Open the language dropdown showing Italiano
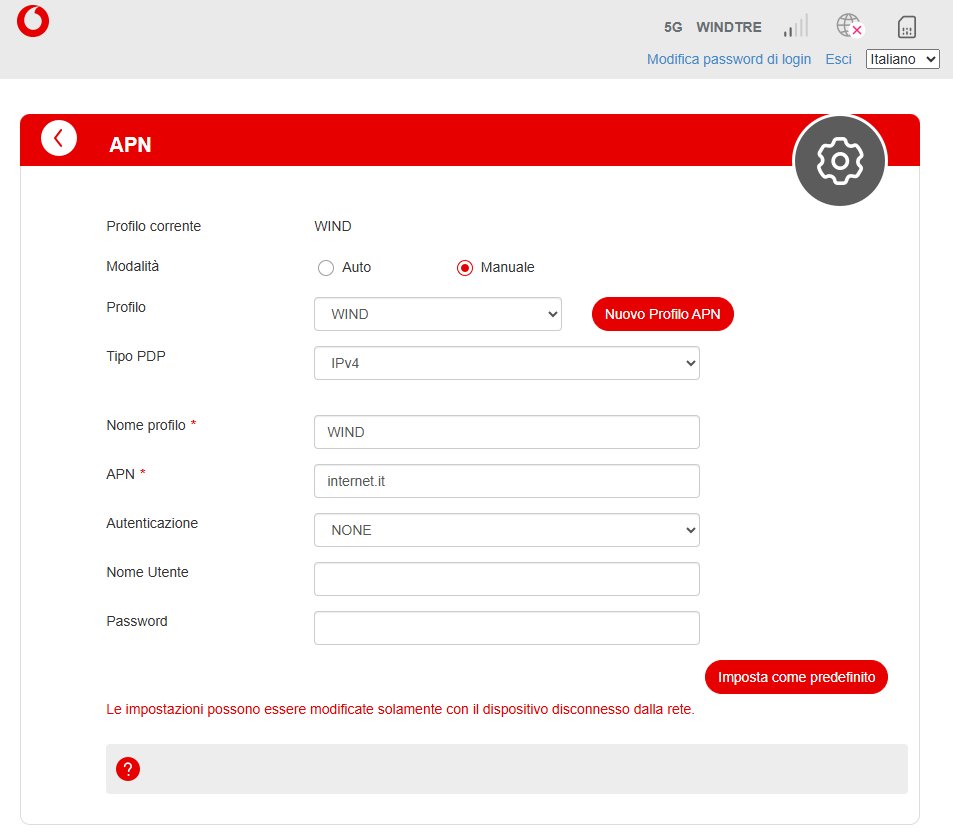Image resolution: width=953 pixels, height=835 pixels. (902, 60)
